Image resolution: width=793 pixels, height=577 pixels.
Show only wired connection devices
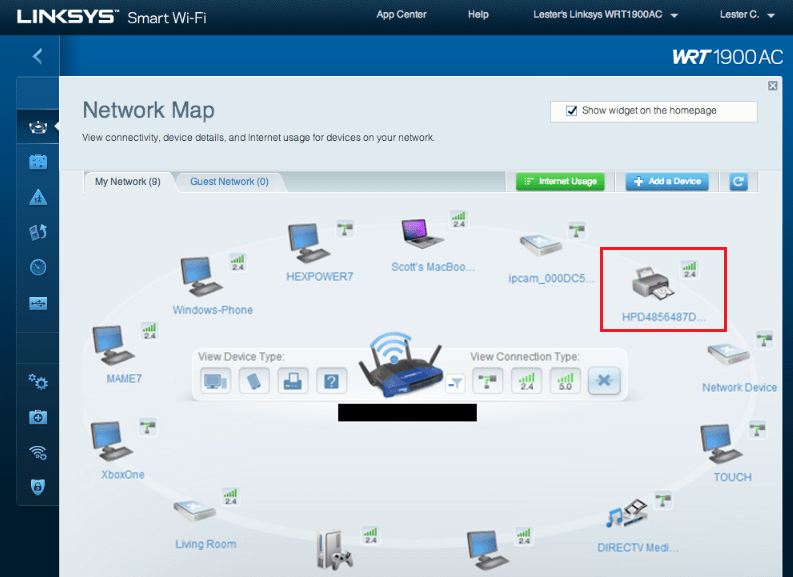click(487, 380)
